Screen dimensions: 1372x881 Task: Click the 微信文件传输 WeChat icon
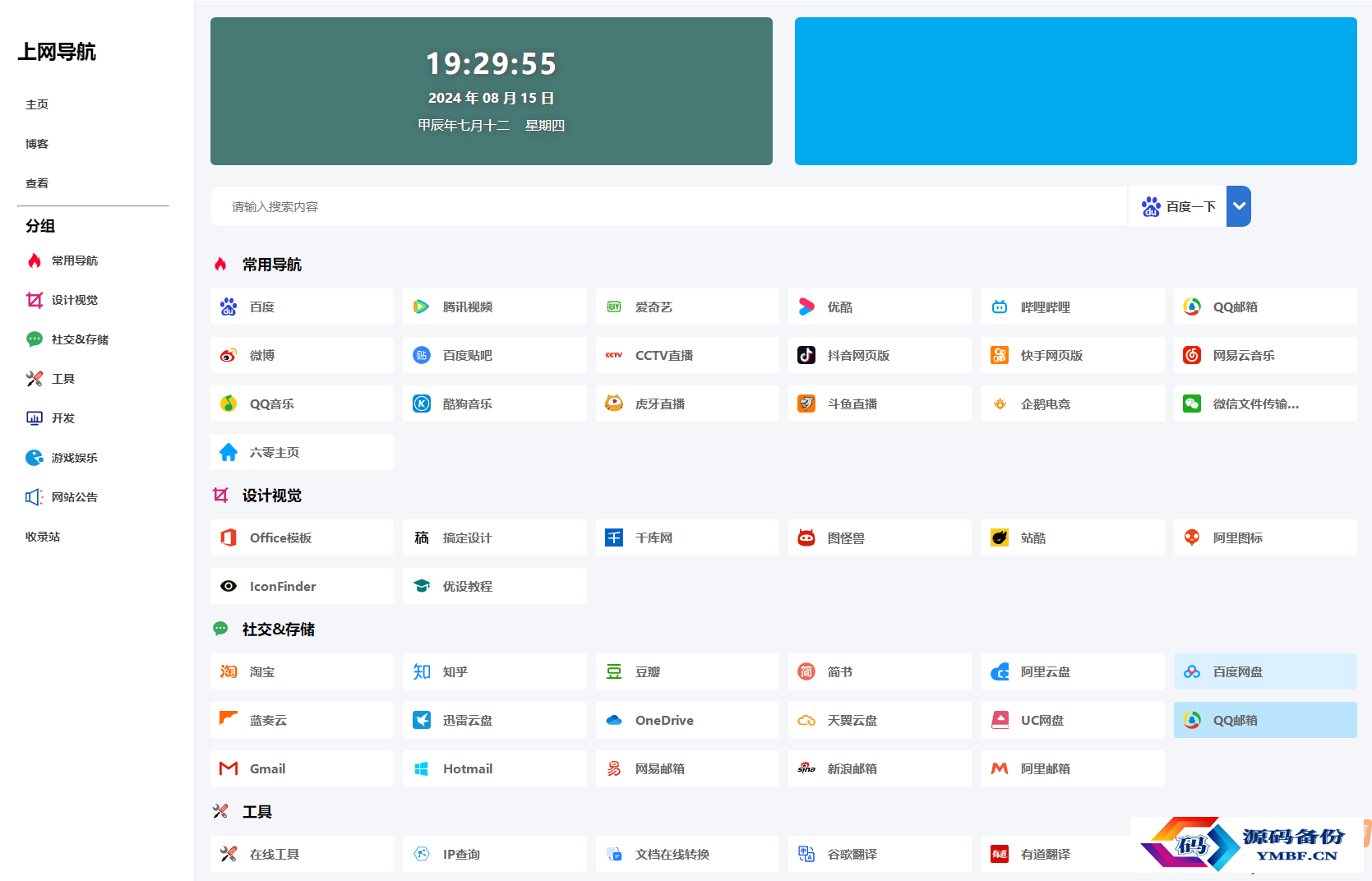click(x=1192, y=404)
